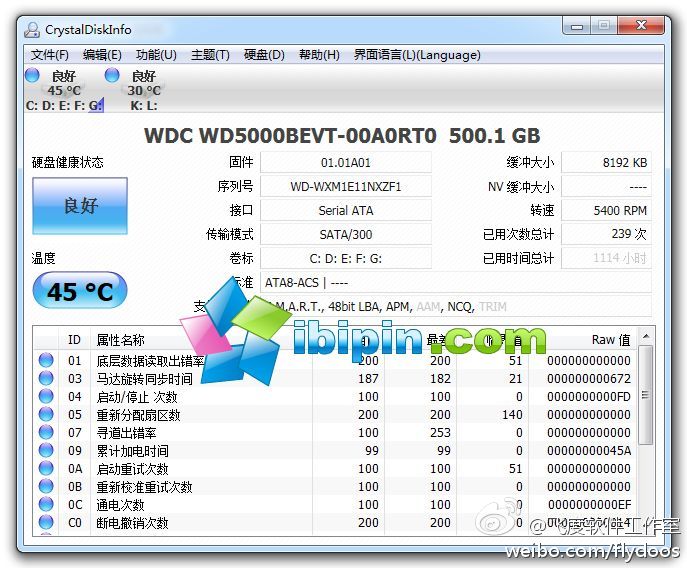Click the status orb for attribute 0B
This screenshot has height=568, width=687.
(46, 486)
